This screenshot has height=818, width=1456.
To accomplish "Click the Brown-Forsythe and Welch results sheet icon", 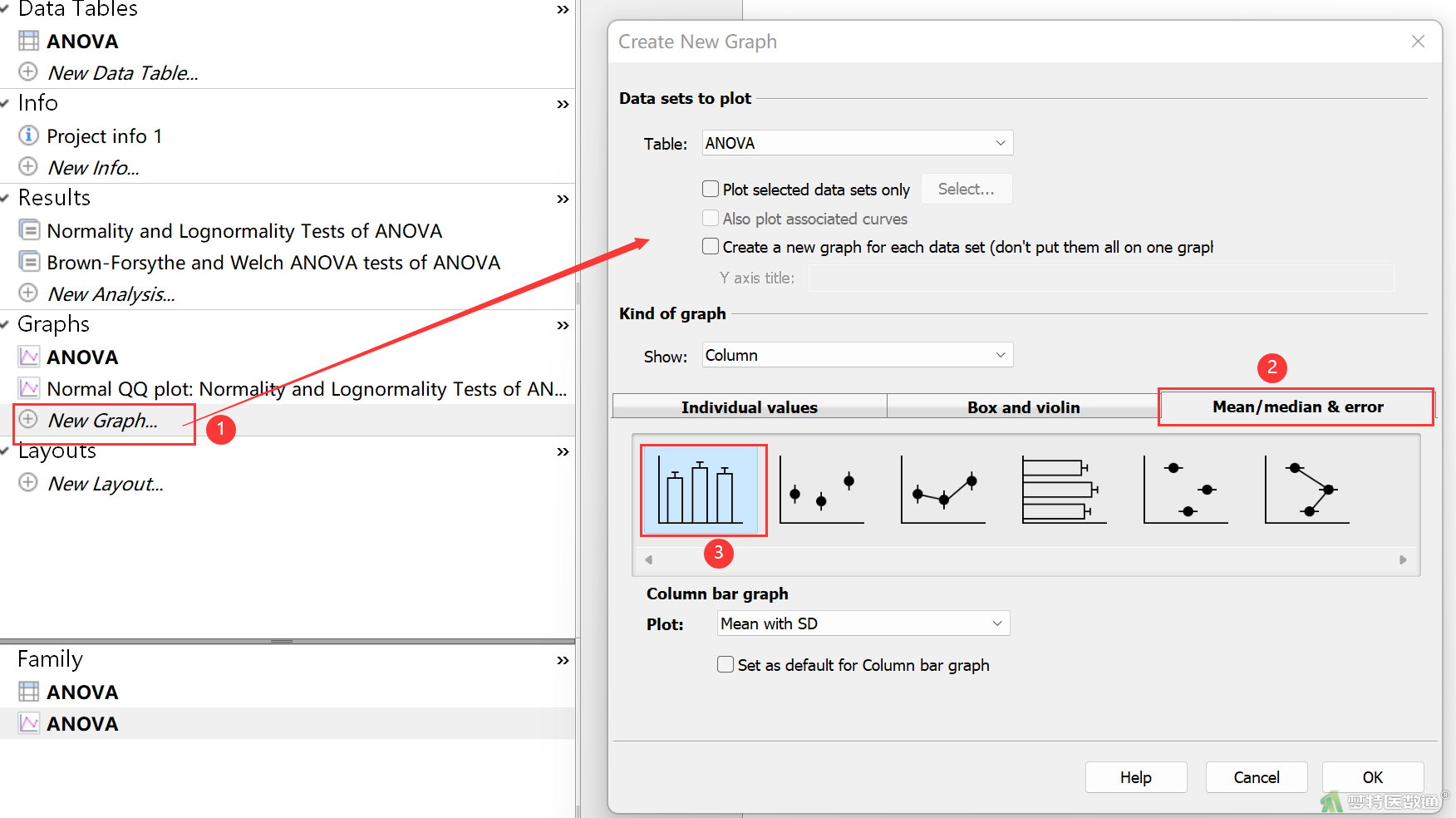I will tap(29, 261).
